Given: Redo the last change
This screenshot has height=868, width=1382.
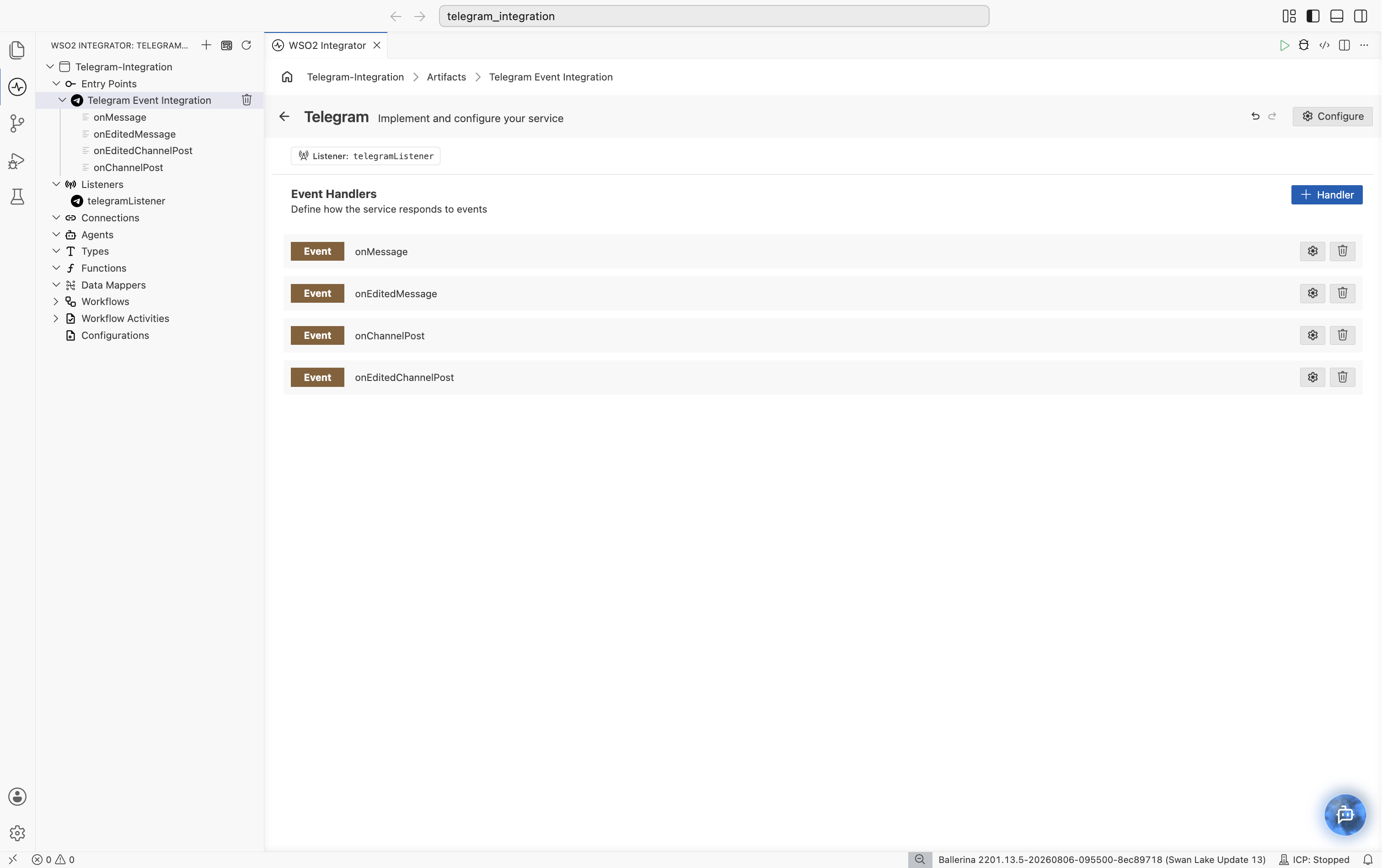Looking at the screenshot, I should (x=1272, y=116).
